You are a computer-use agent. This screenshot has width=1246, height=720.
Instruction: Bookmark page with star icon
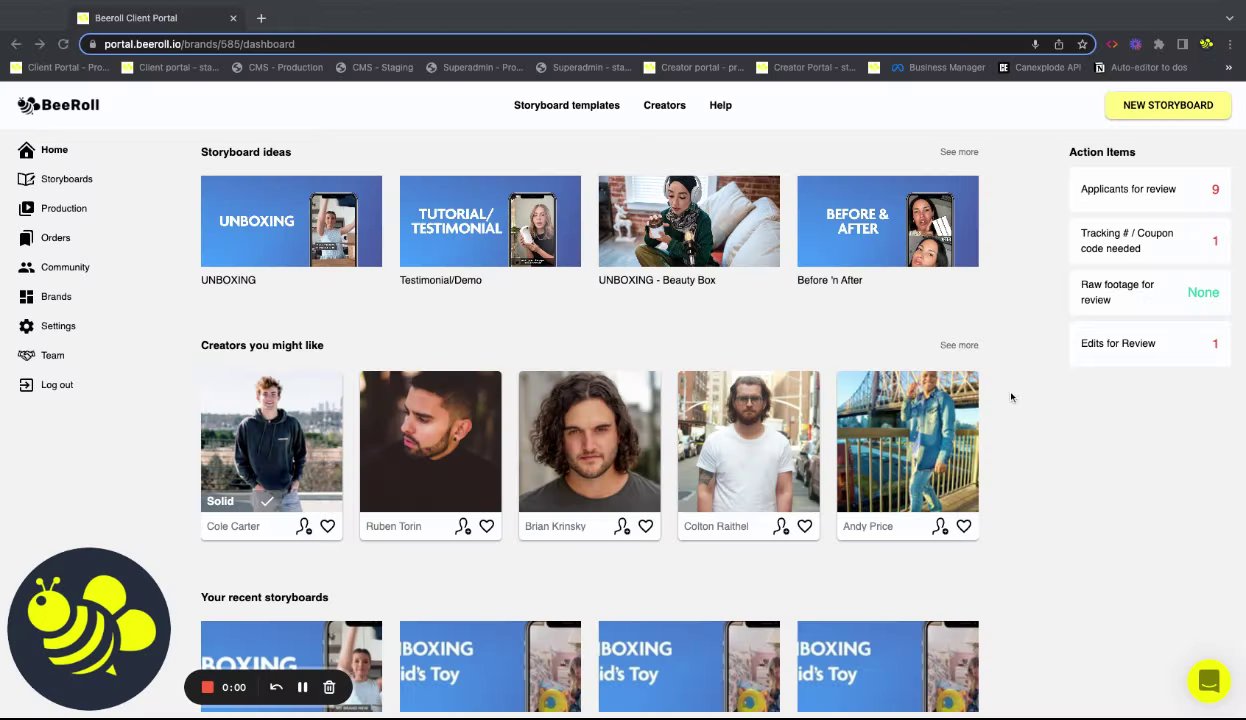point(1082,44)
